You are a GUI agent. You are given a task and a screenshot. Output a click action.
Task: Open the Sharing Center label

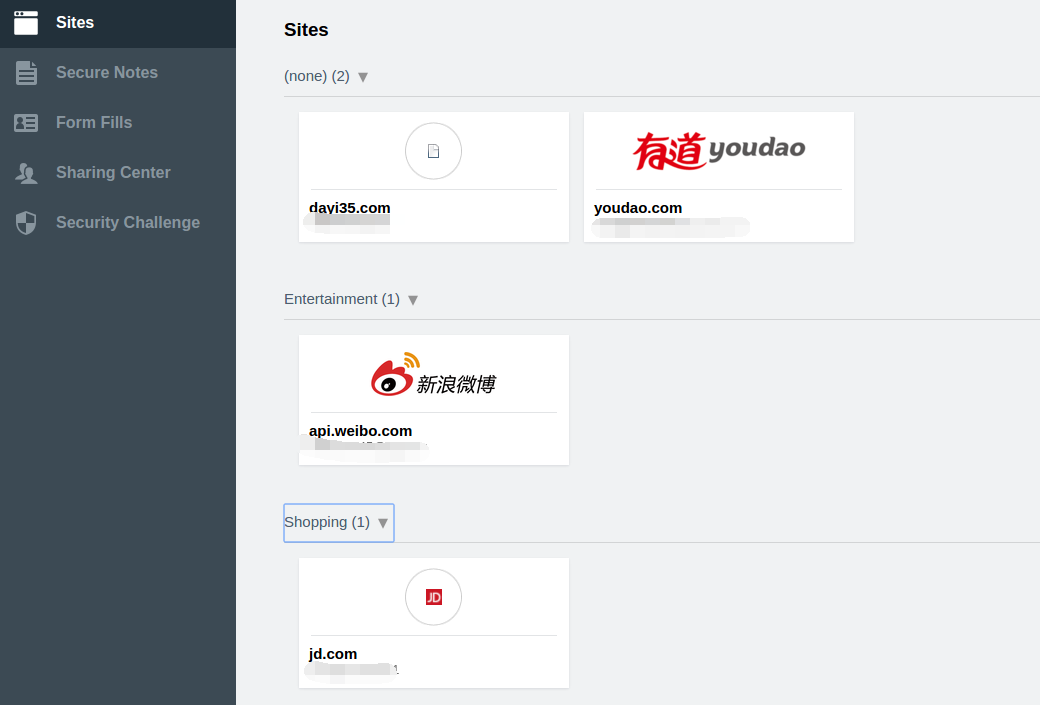(113, 172)
